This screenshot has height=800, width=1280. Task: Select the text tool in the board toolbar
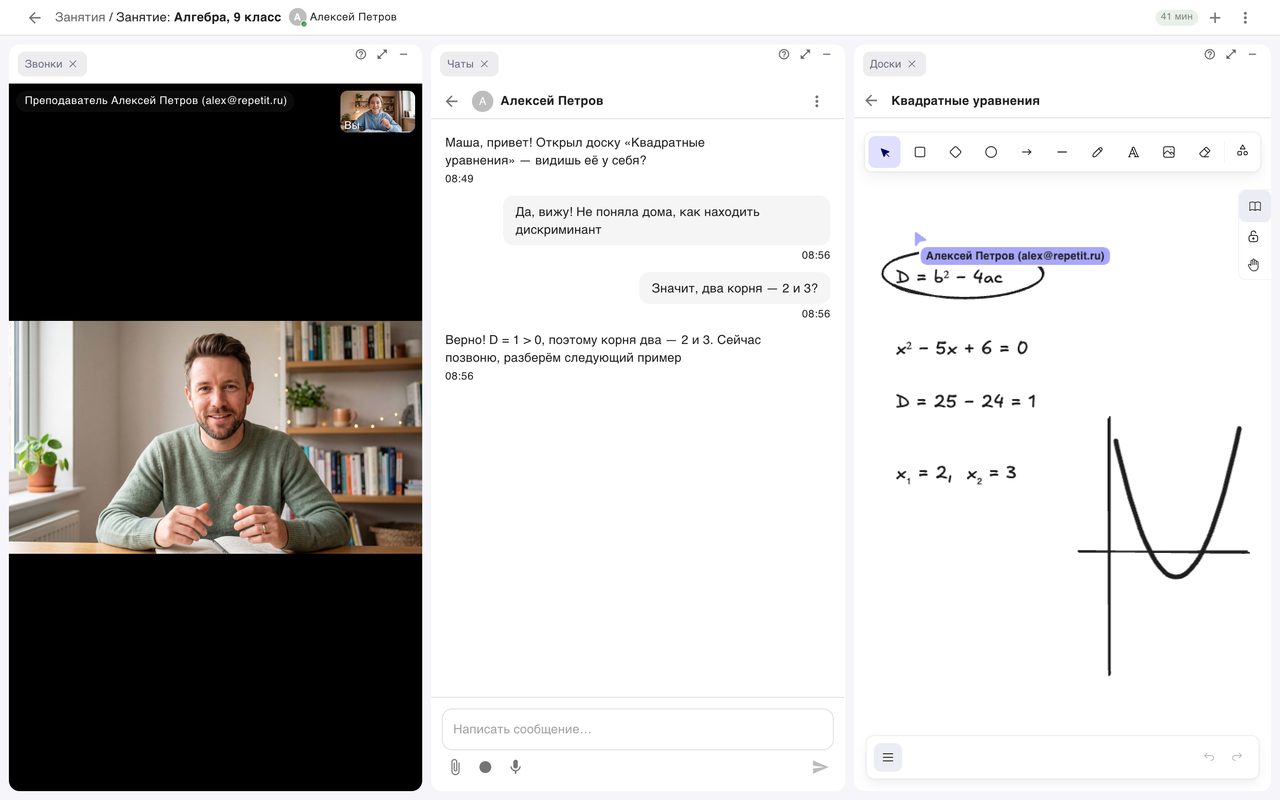[x=1133, y=152]
